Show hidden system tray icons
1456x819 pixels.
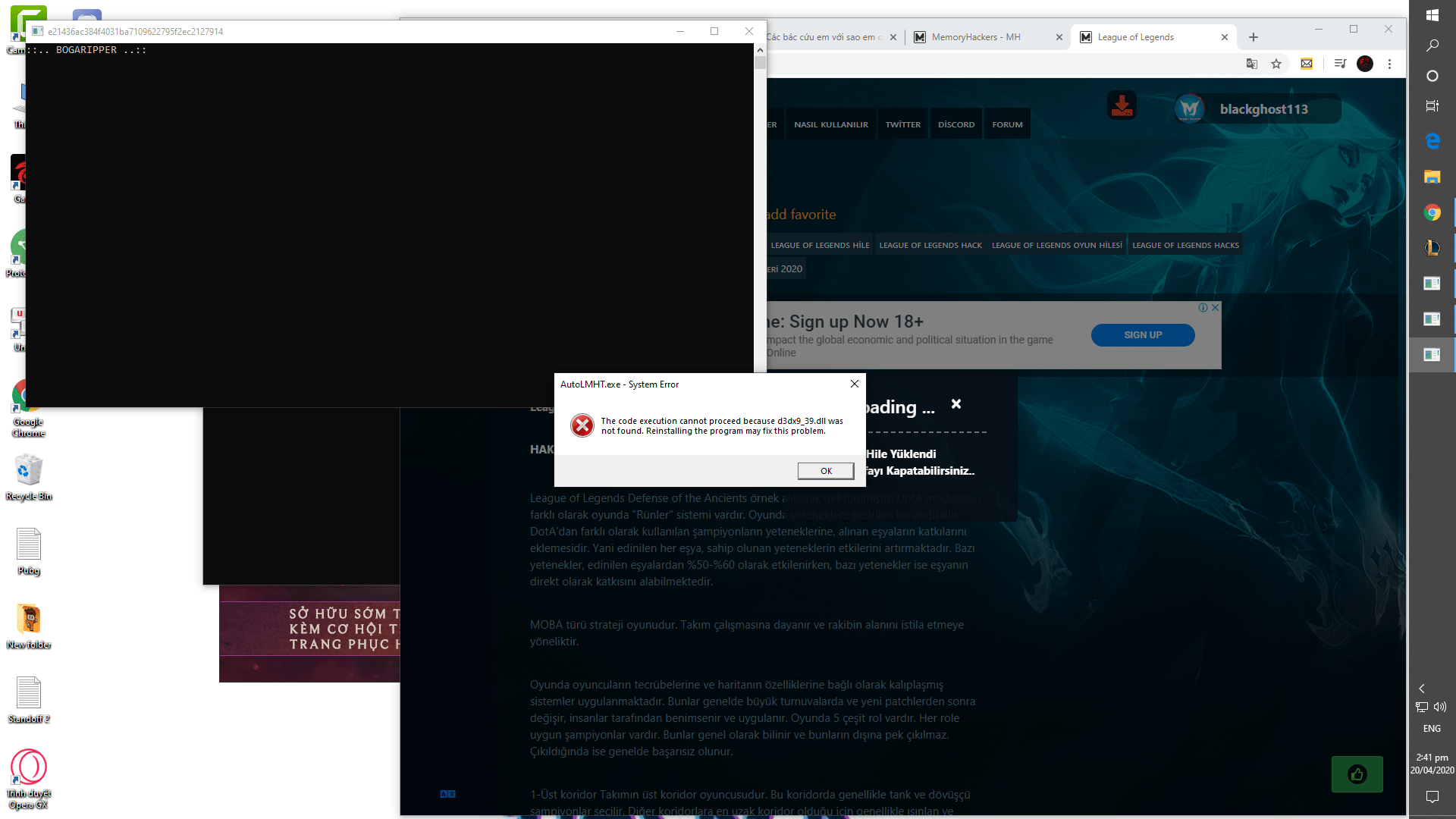coord(1422,689)
